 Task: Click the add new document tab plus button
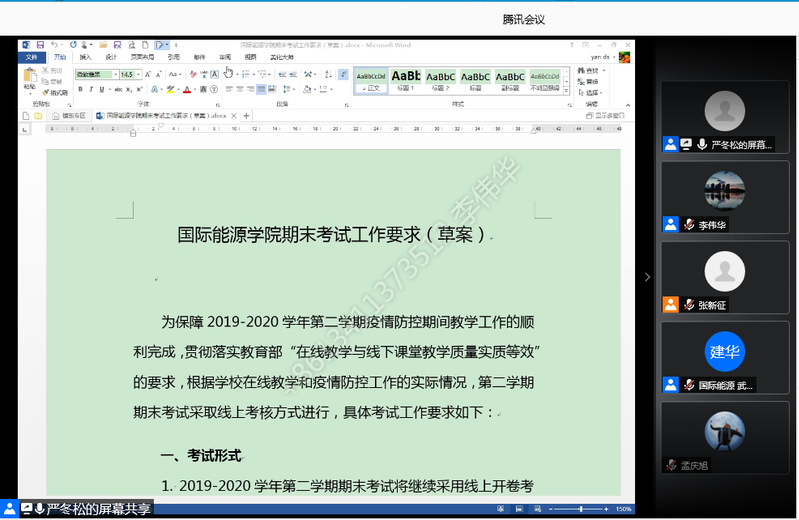[246, 116]
